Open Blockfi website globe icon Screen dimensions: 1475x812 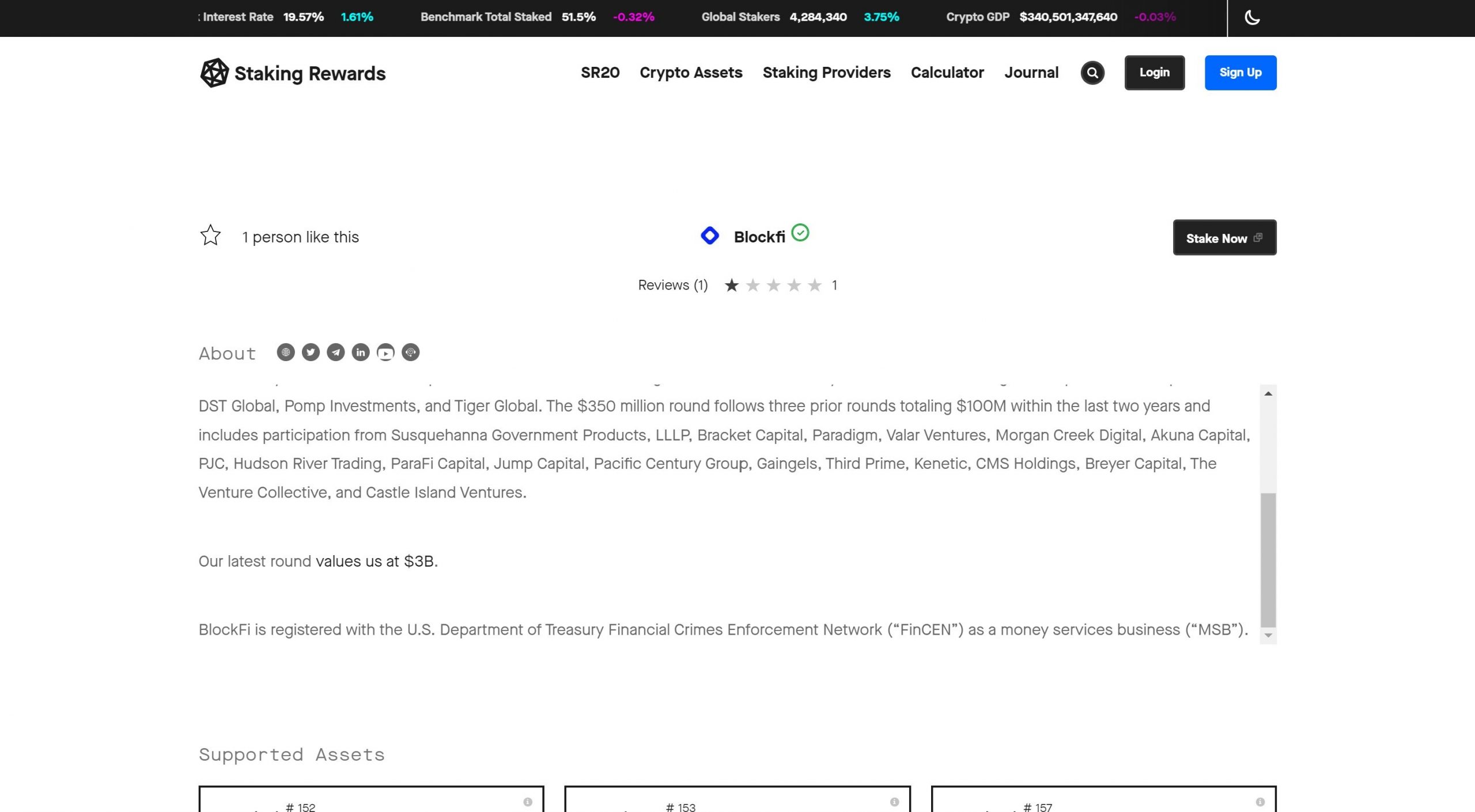coord(286,352)
